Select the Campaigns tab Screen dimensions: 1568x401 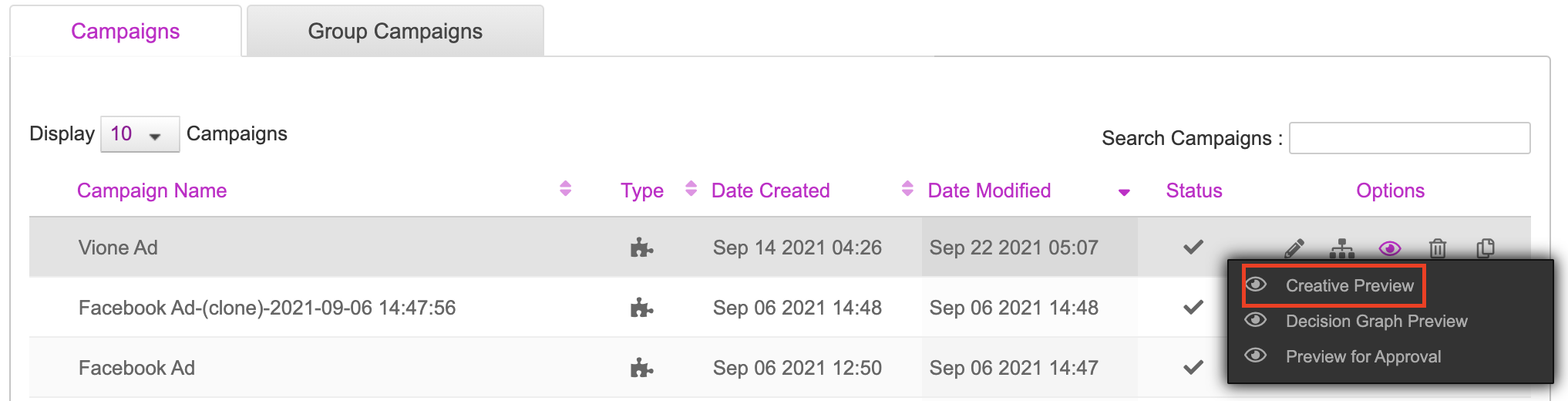point(126,31)
